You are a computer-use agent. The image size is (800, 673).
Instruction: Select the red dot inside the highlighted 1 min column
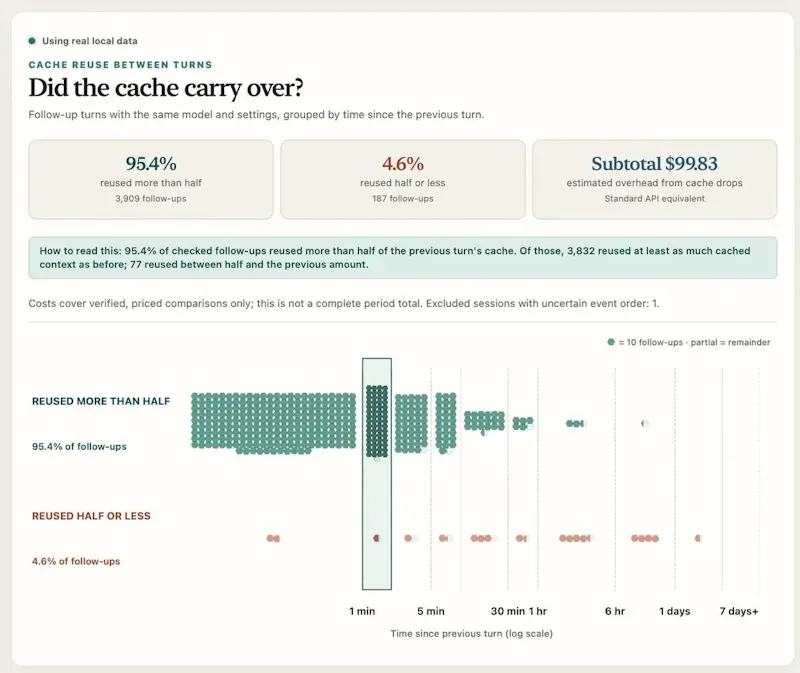click(377, 538)
